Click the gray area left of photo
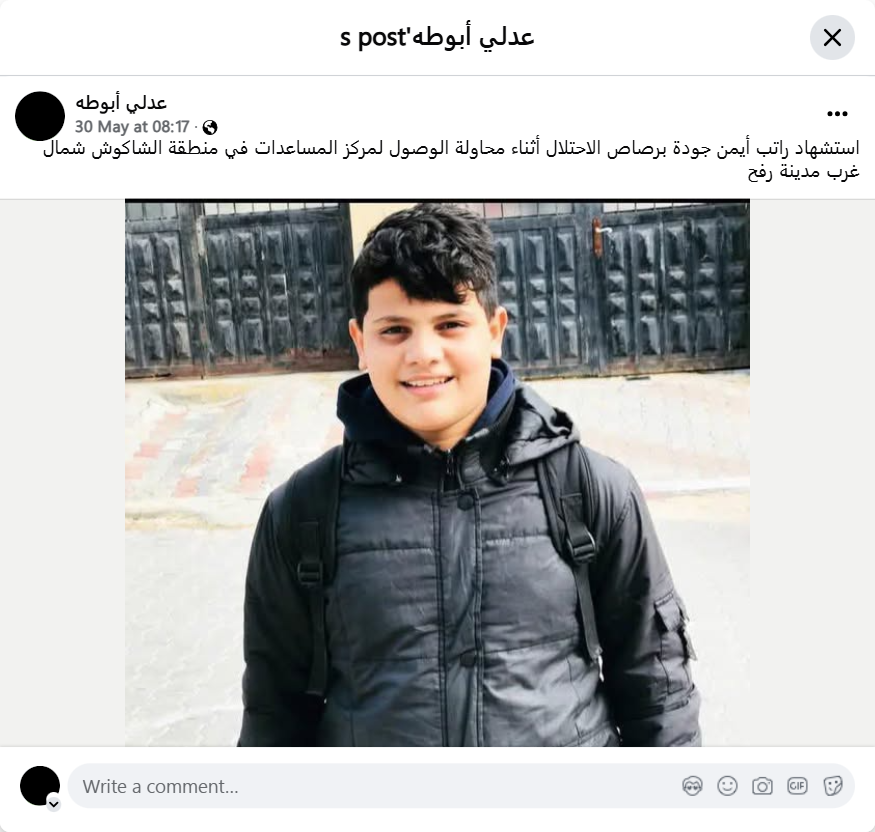 (x=62, y=473)
